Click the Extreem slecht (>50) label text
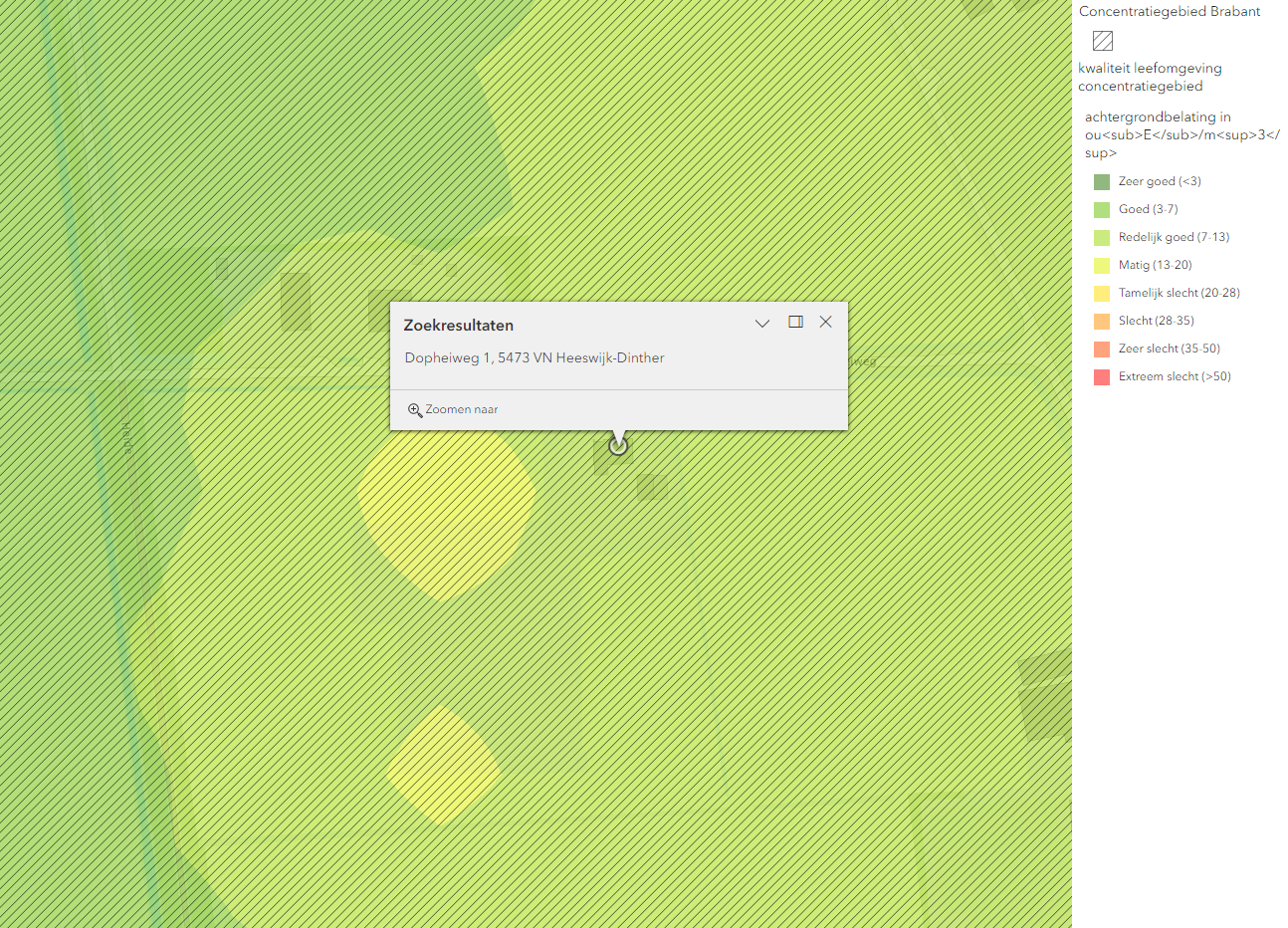This screenshot has height=928, width=1288. [1175, 376]
